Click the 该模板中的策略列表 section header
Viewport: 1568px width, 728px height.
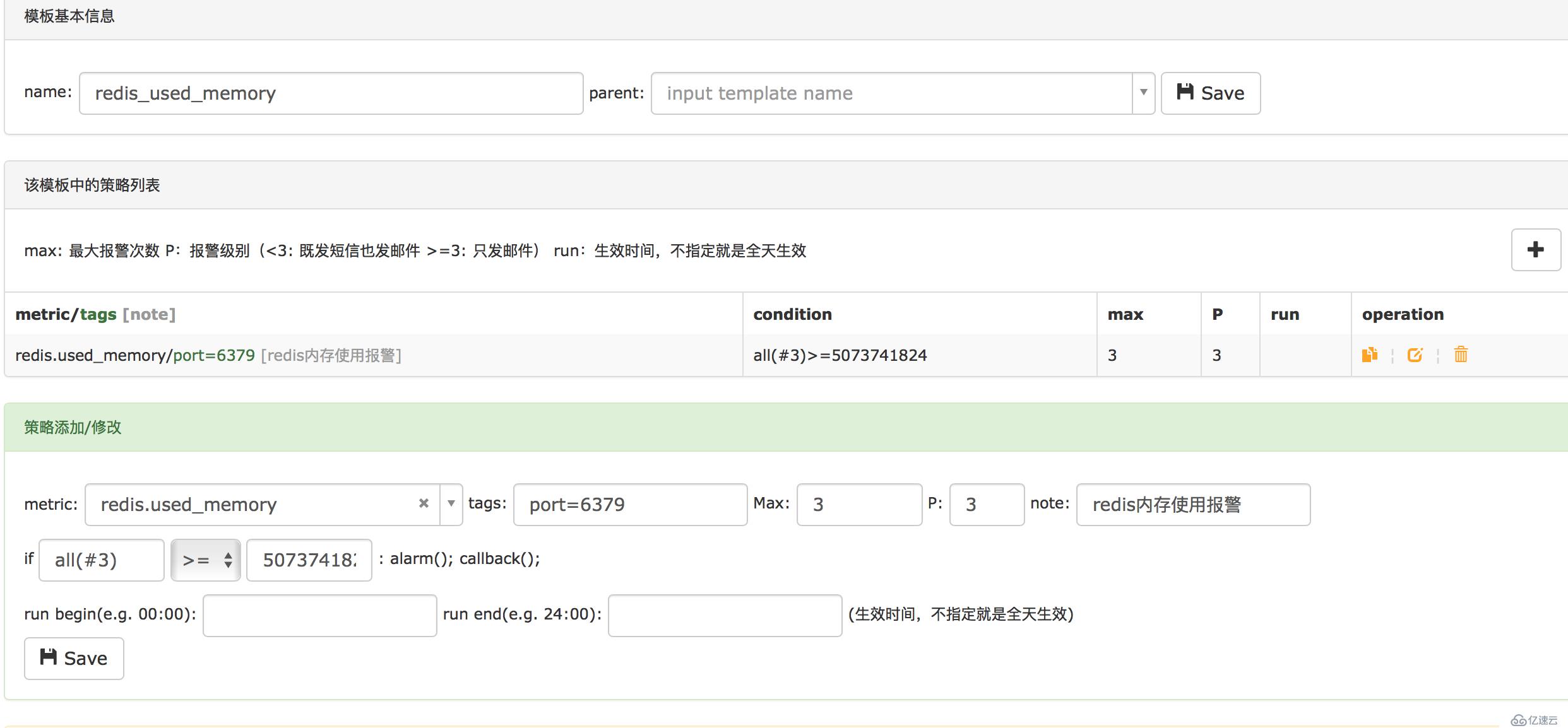tap(93, 184)
